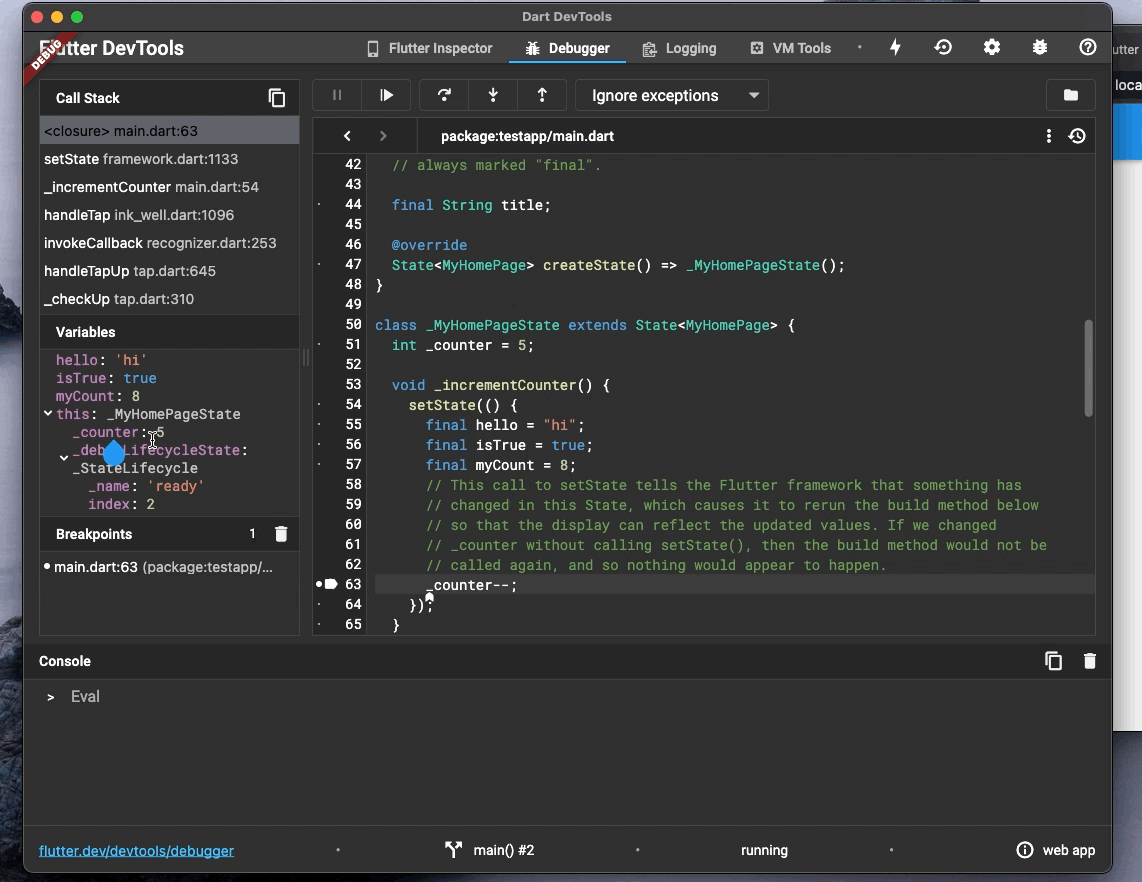Image resolution: width=1142 pixels, height=882 pixels.
Task: Click the hot reload lightning icon
Action: point(895,48)
